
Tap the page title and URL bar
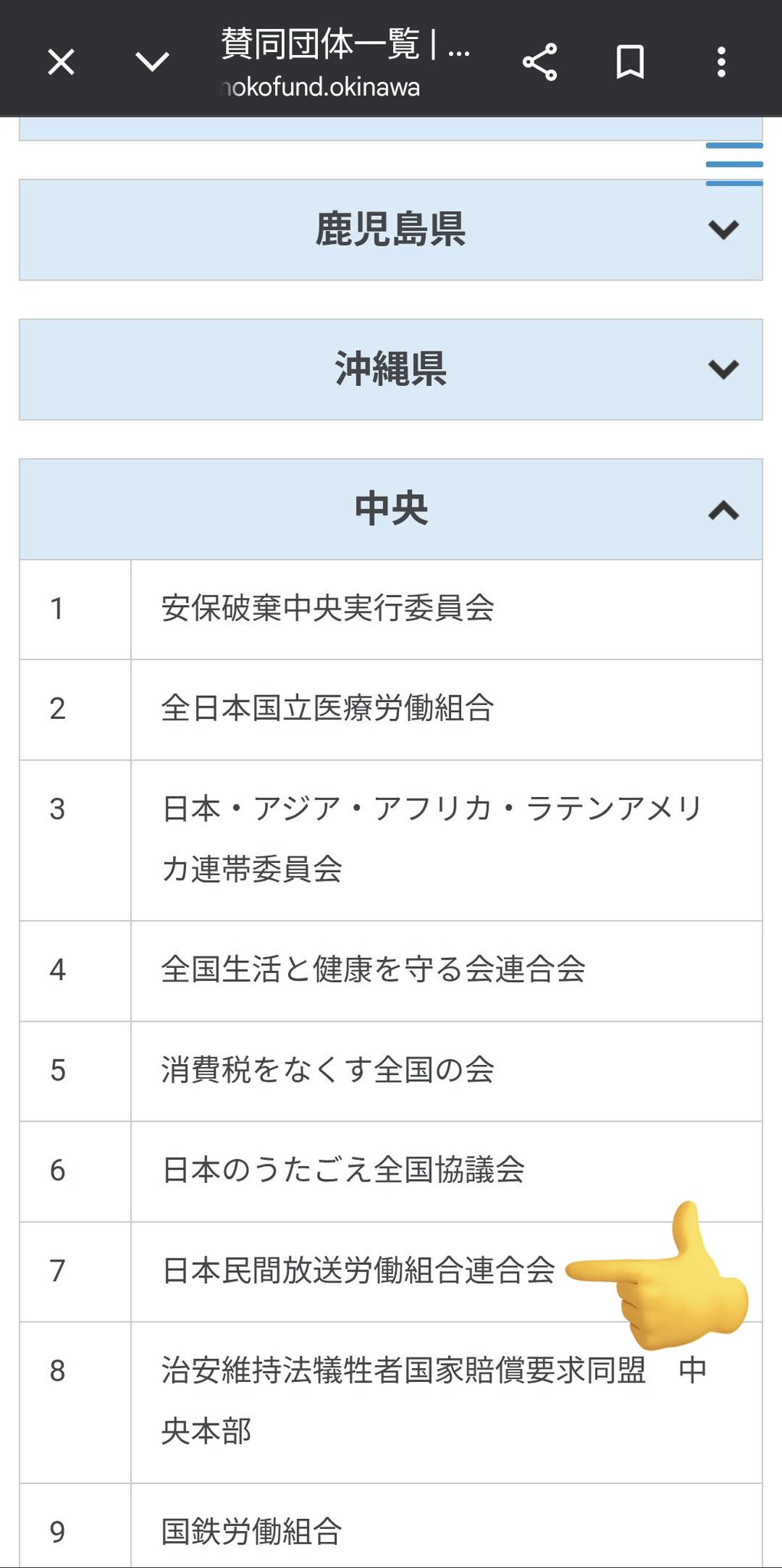tap(345, 62)
